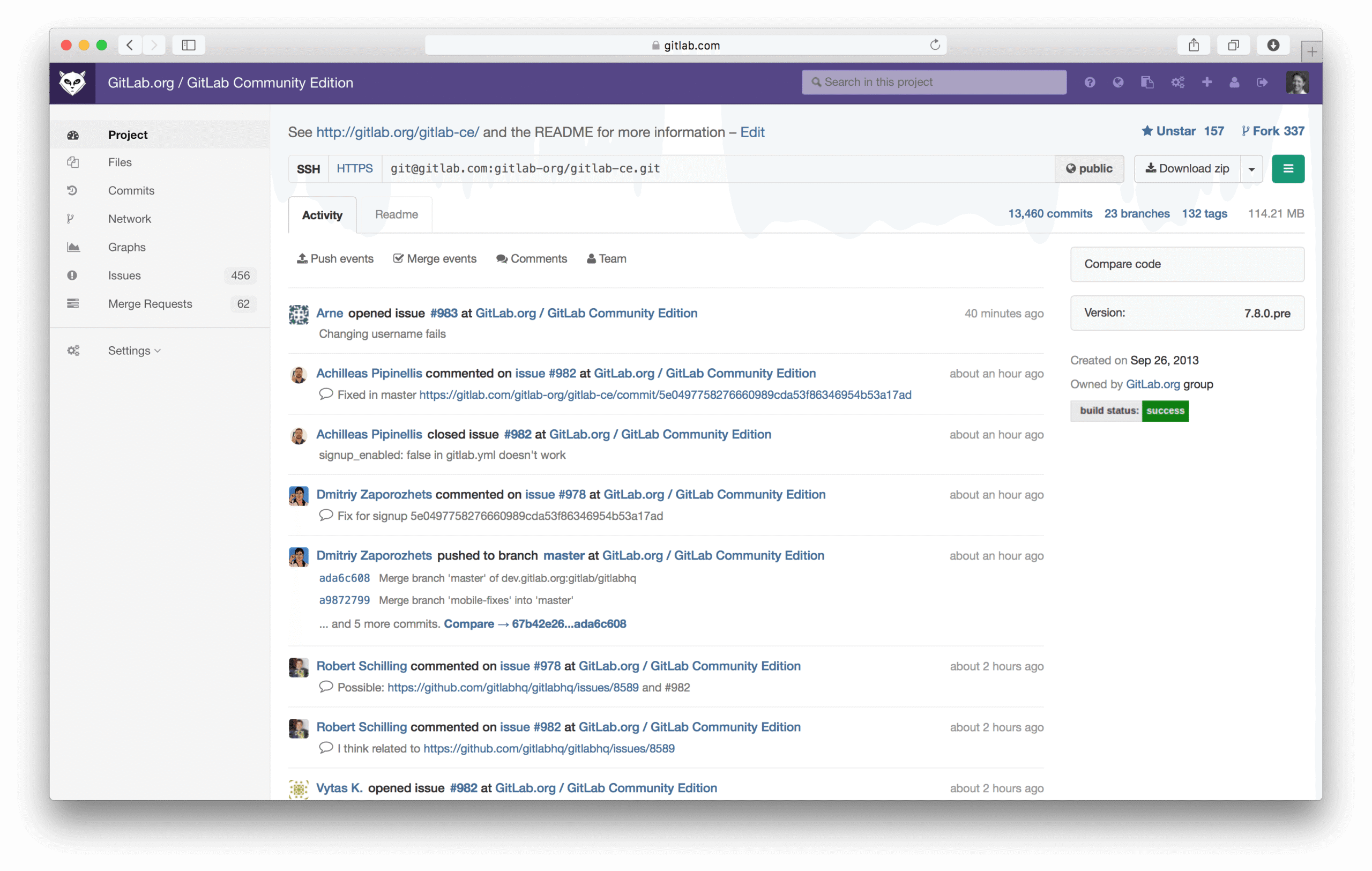Toggle the browser sidebar button
Screen dimensions: 1372x871
tap(189, 45)
